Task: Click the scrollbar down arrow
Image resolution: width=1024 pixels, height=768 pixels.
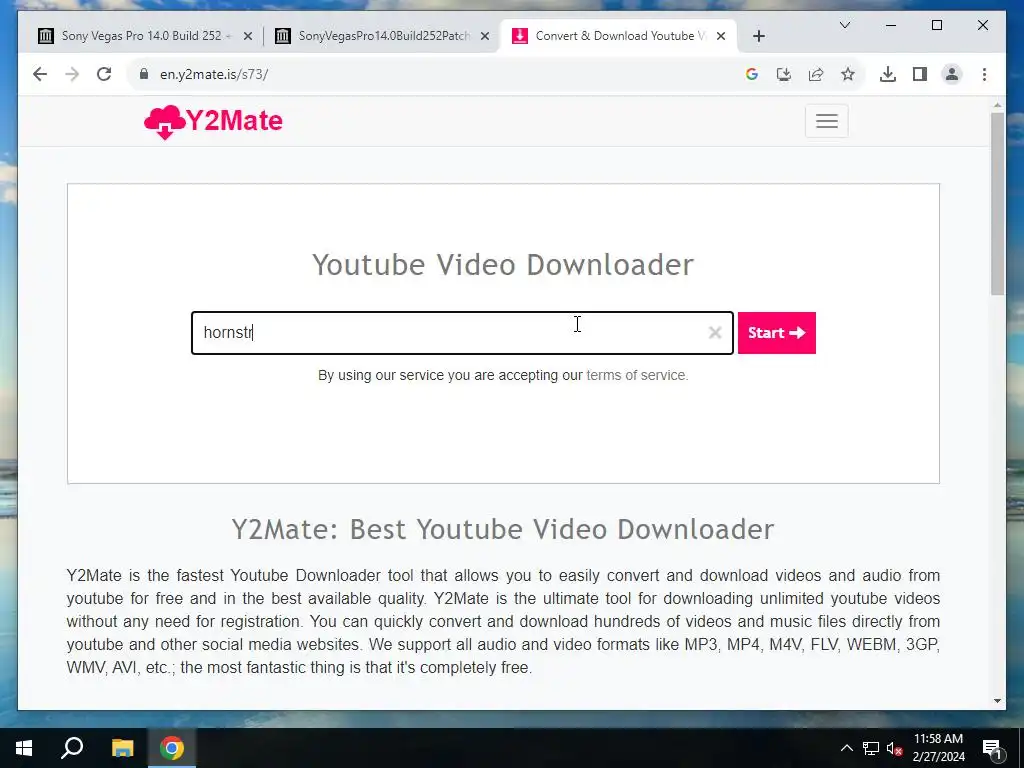Action: point(997,701)
